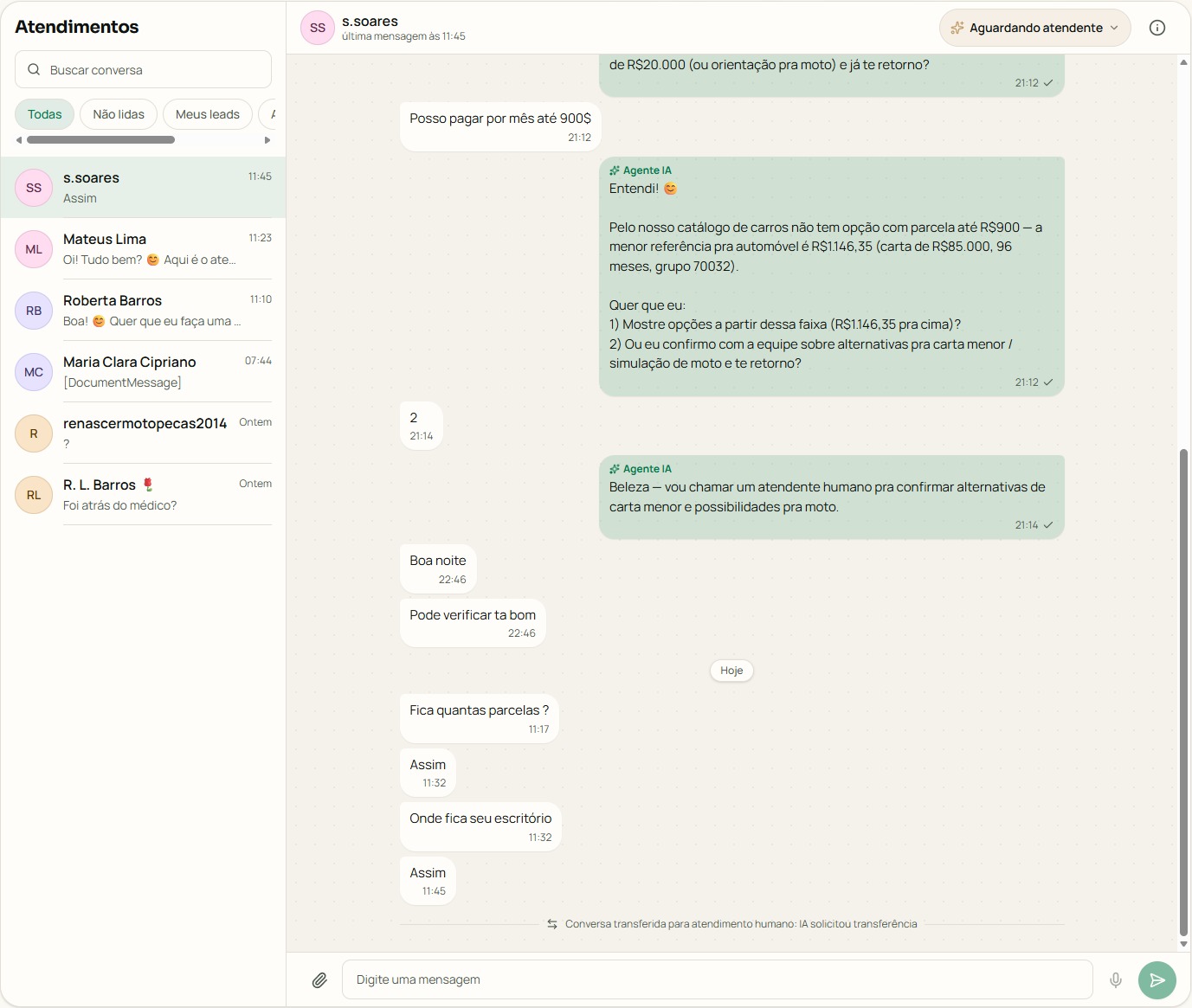
Task: Select the Meus leads filter tab
Action: (x=208, y=114)
